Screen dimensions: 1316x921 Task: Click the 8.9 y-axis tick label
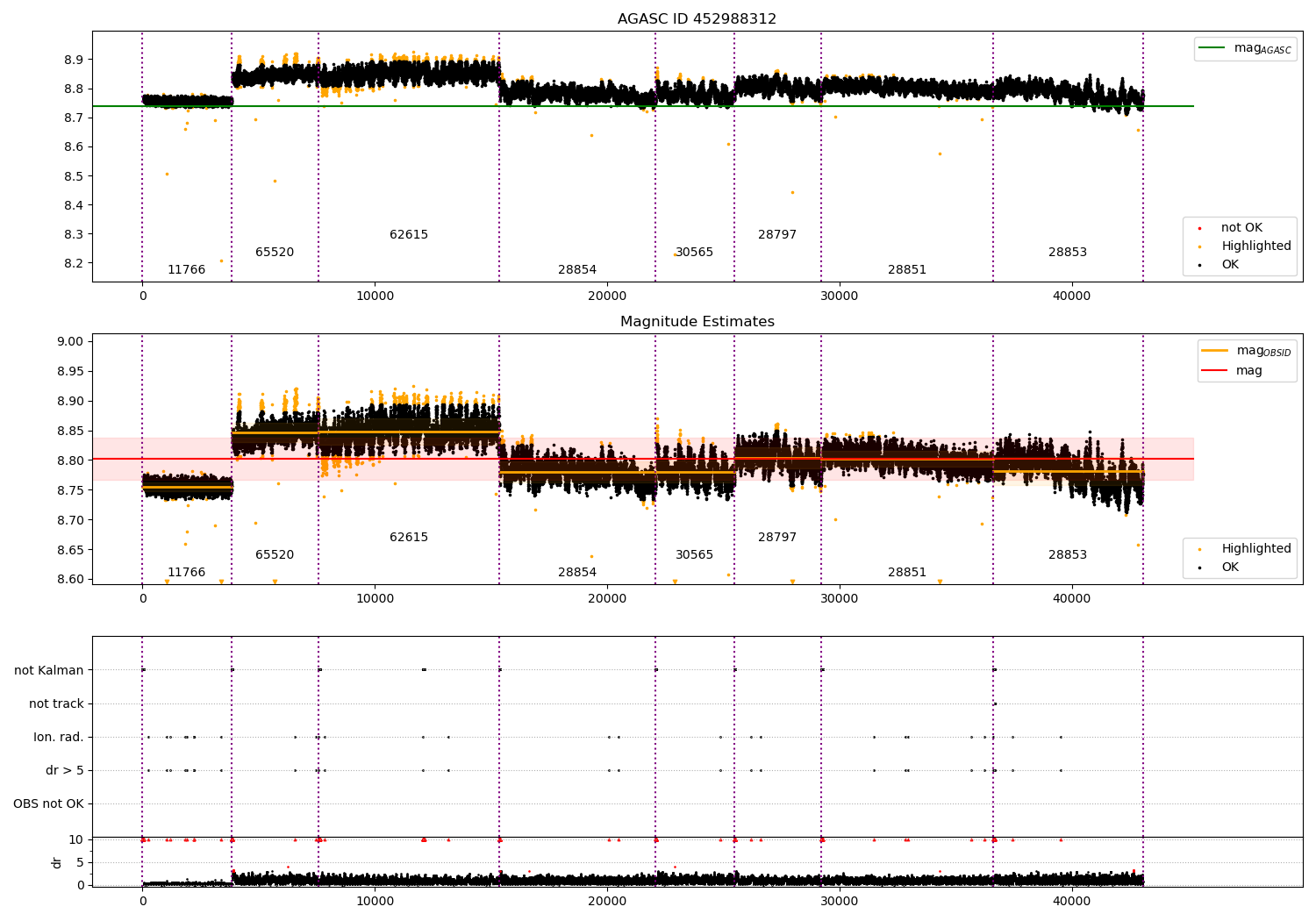pos(73,60)
